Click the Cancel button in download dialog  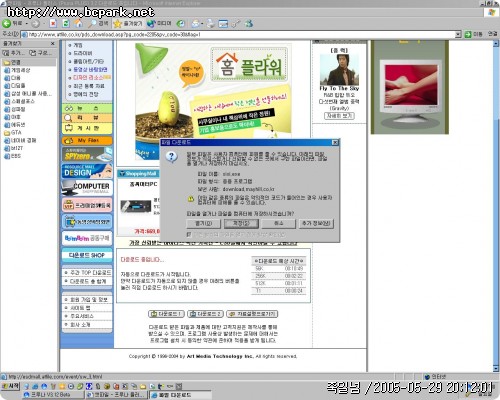278,223
